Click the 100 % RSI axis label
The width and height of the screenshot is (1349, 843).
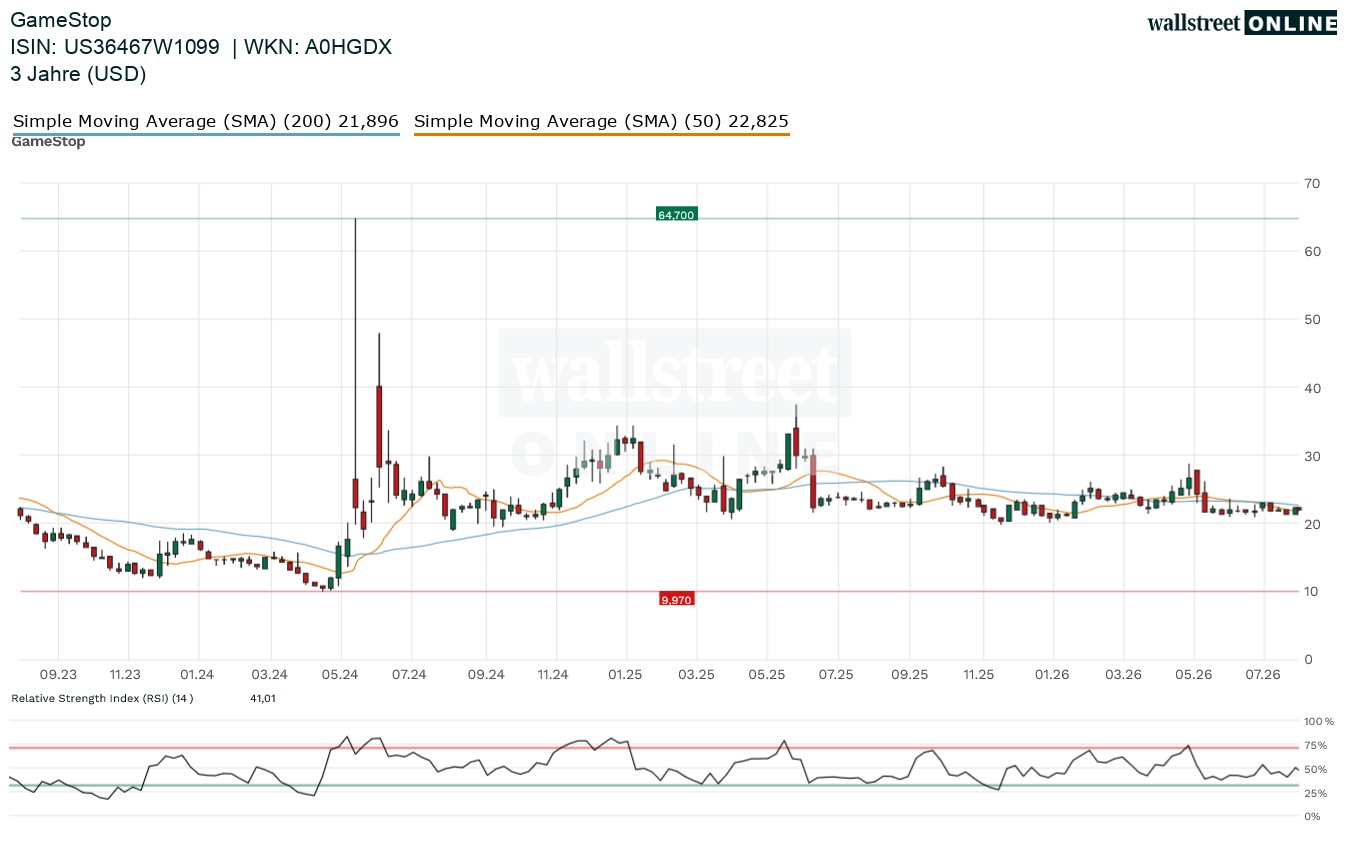point(1319,721)
